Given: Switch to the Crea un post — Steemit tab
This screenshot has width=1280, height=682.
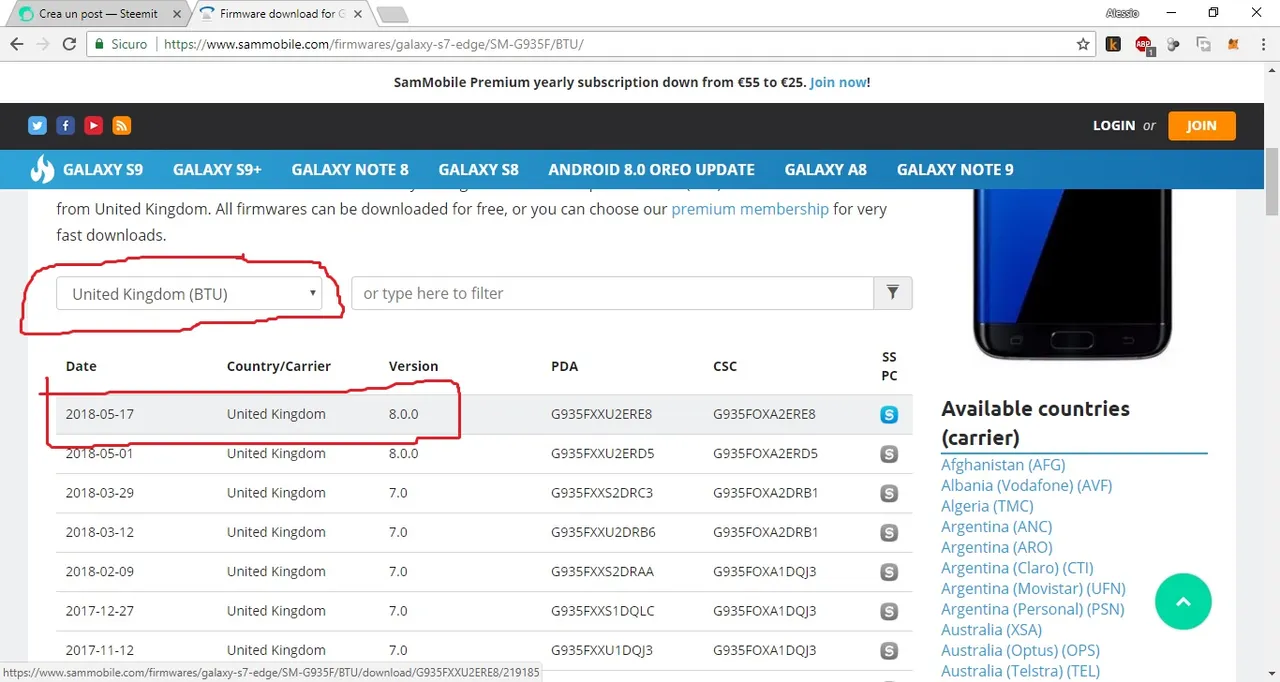Looking at the screenshot, I should pos(98,14).
